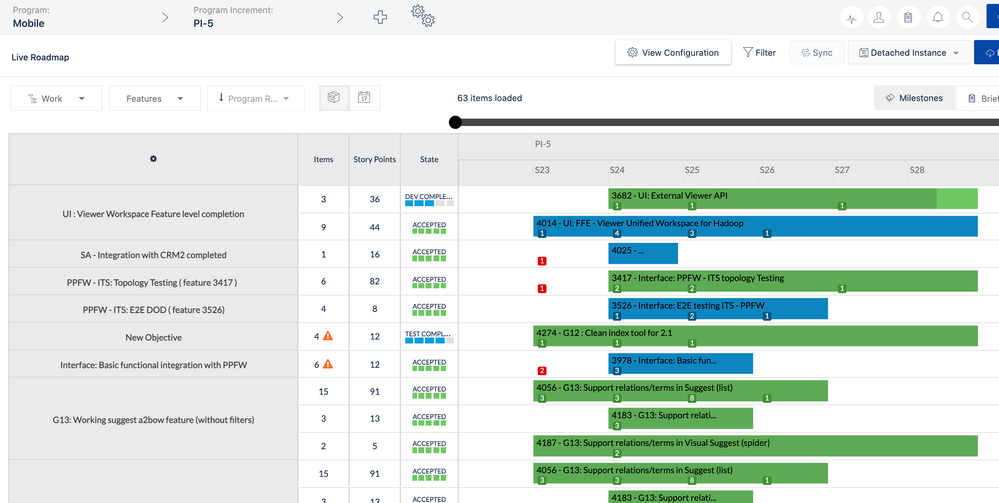Click the plus icon in the top bar
Image resolution: width=999 pixels, height=503 pixels.
point(380,17)
